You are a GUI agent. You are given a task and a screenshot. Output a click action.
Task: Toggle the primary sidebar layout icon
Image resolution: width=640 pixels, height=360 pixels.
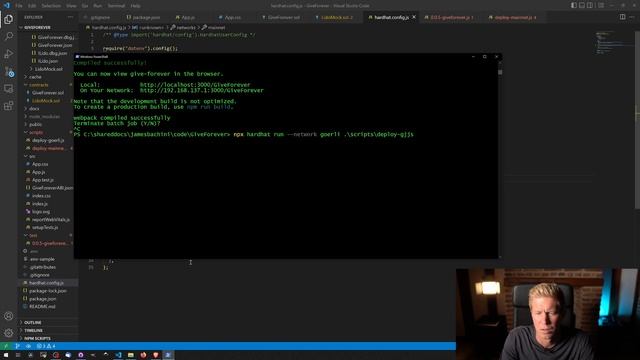tap(574, 5)
